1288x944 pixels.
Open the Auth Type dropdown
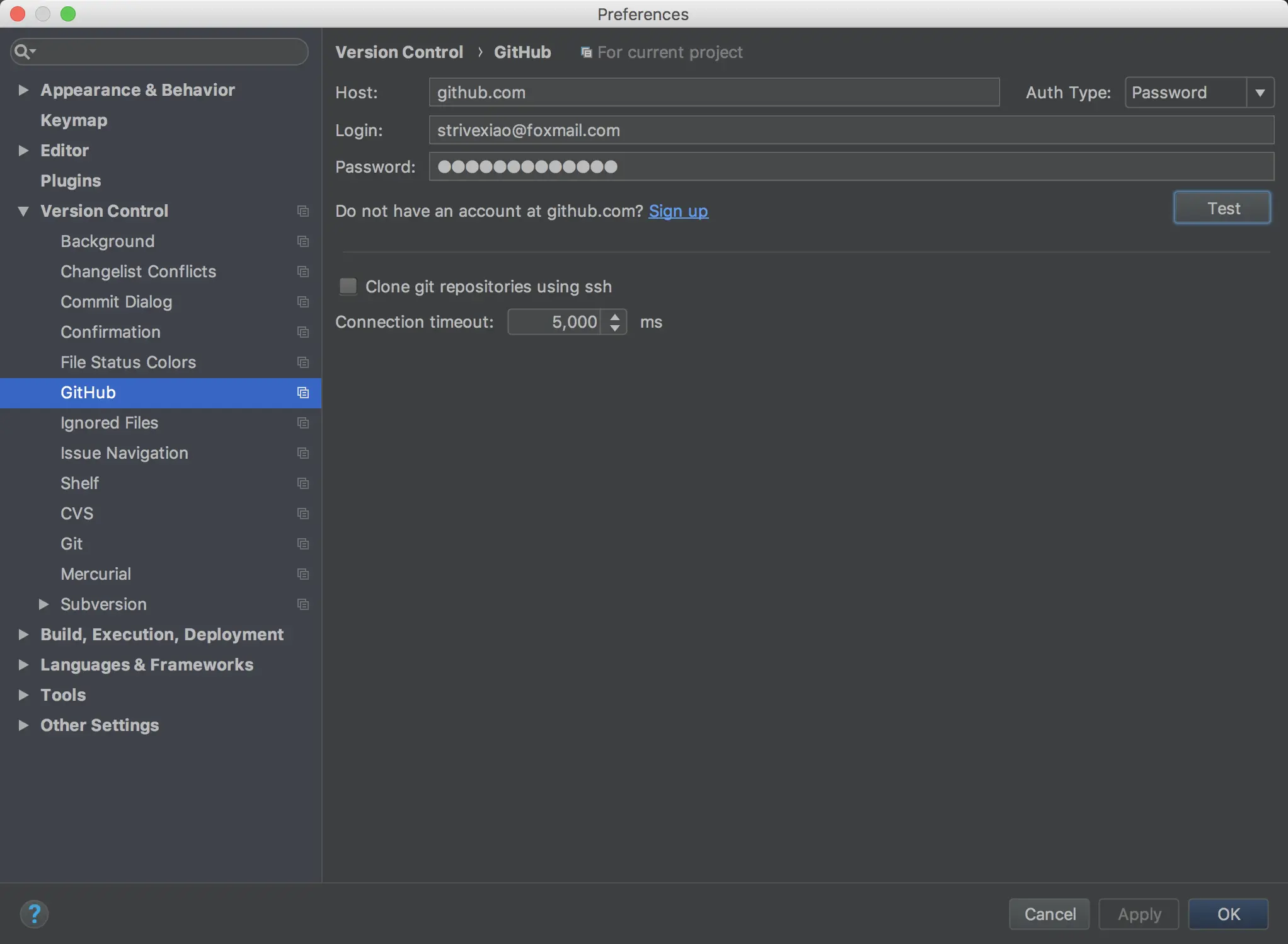point(1260,93)
